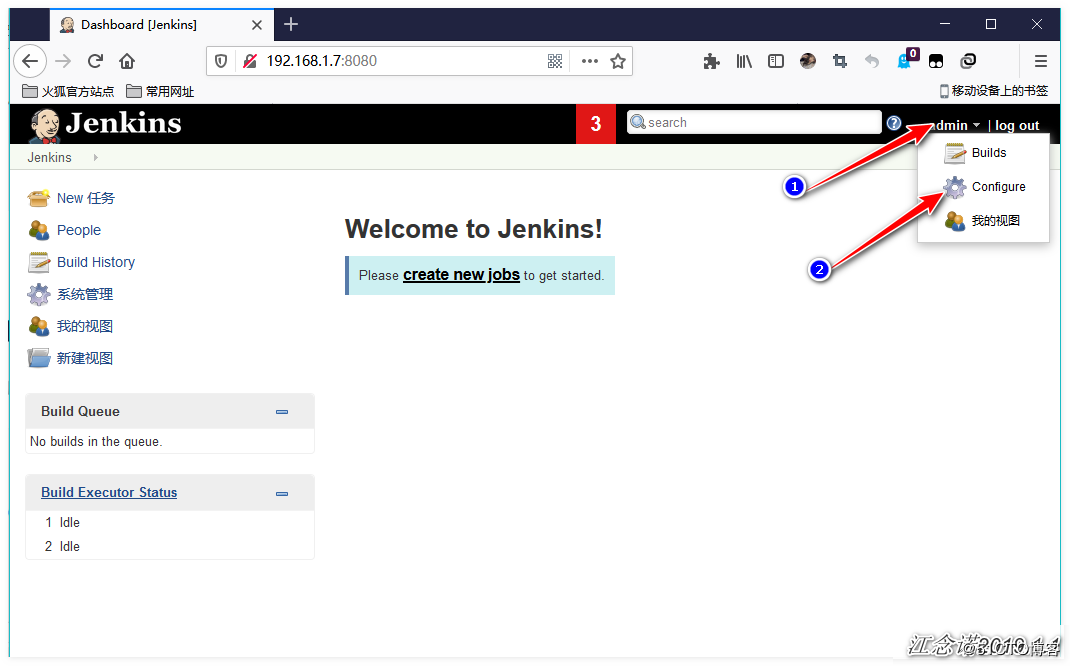Click the avatar profile icon in toolbar
1070x666 pixels.
pos(808,61)
